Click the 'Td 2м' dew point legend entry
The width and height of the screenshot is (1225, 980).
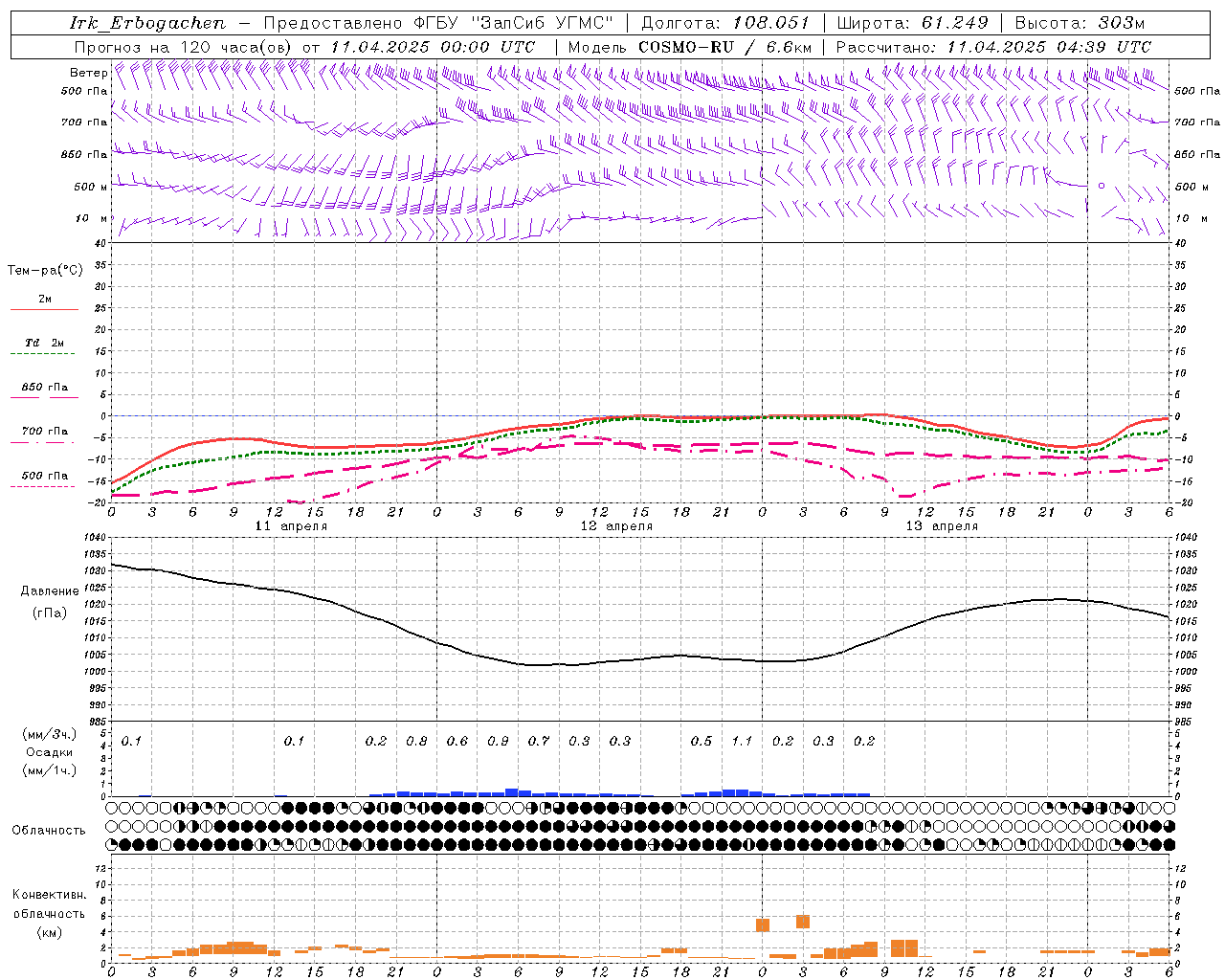[45, 343]
